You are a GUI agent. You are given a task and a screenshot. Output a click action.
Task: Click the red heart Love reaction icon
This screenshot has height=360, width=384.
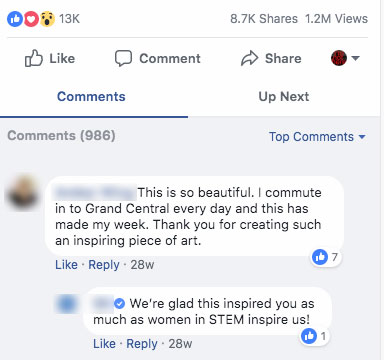[31, 19]
